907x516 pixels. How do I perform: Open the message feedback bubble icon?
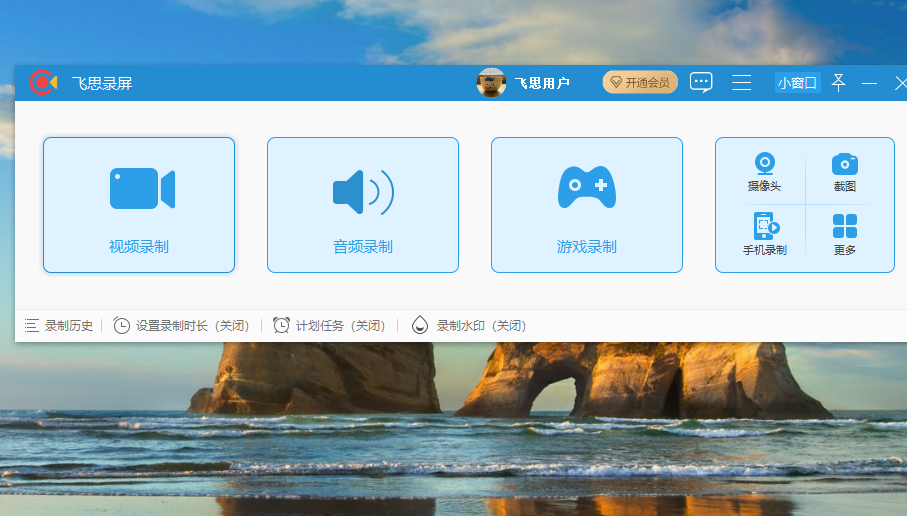click(701, 83)
